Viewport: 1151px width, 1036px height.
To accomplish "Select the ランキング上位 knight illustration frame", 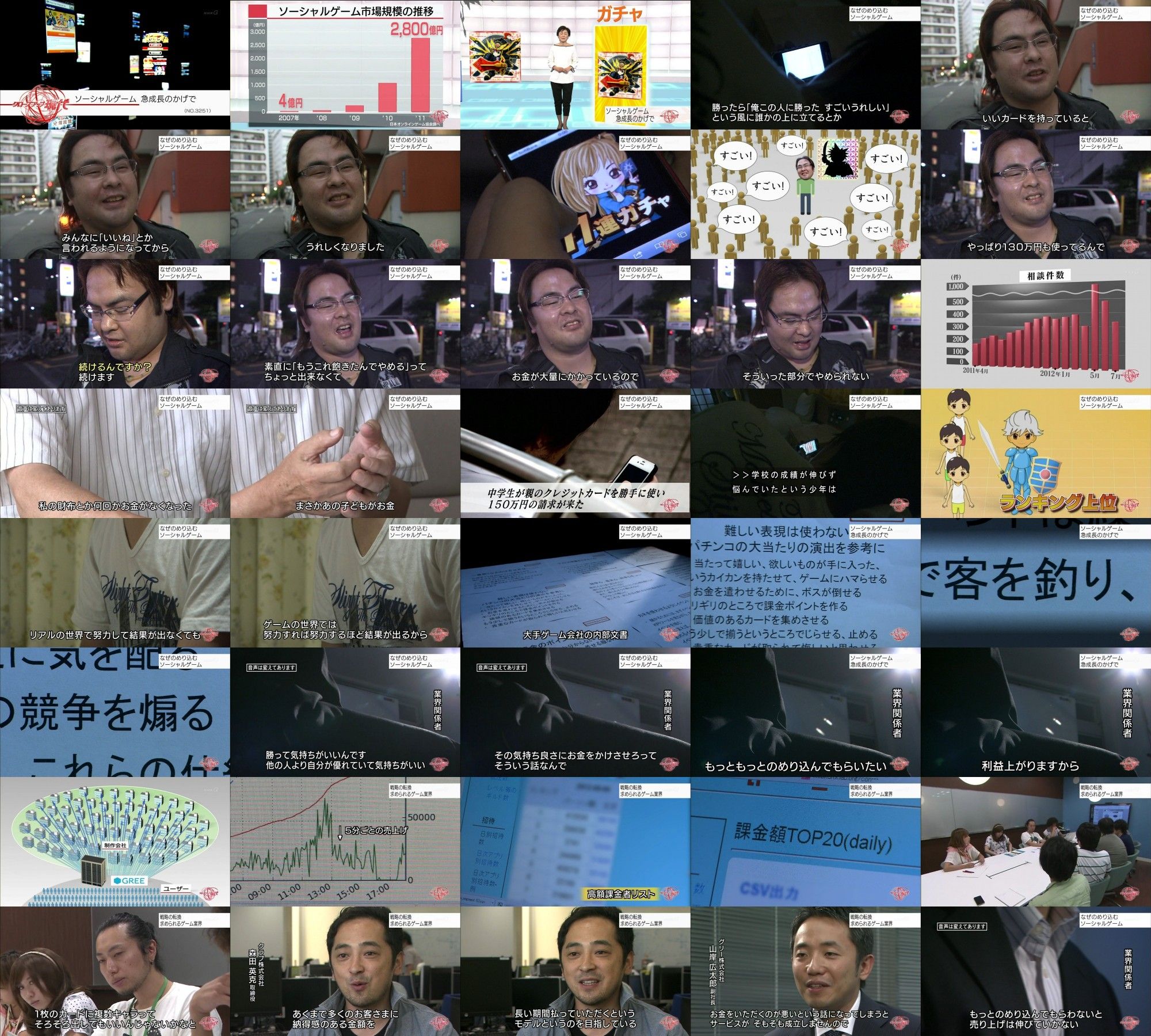I will [1036, 453].
